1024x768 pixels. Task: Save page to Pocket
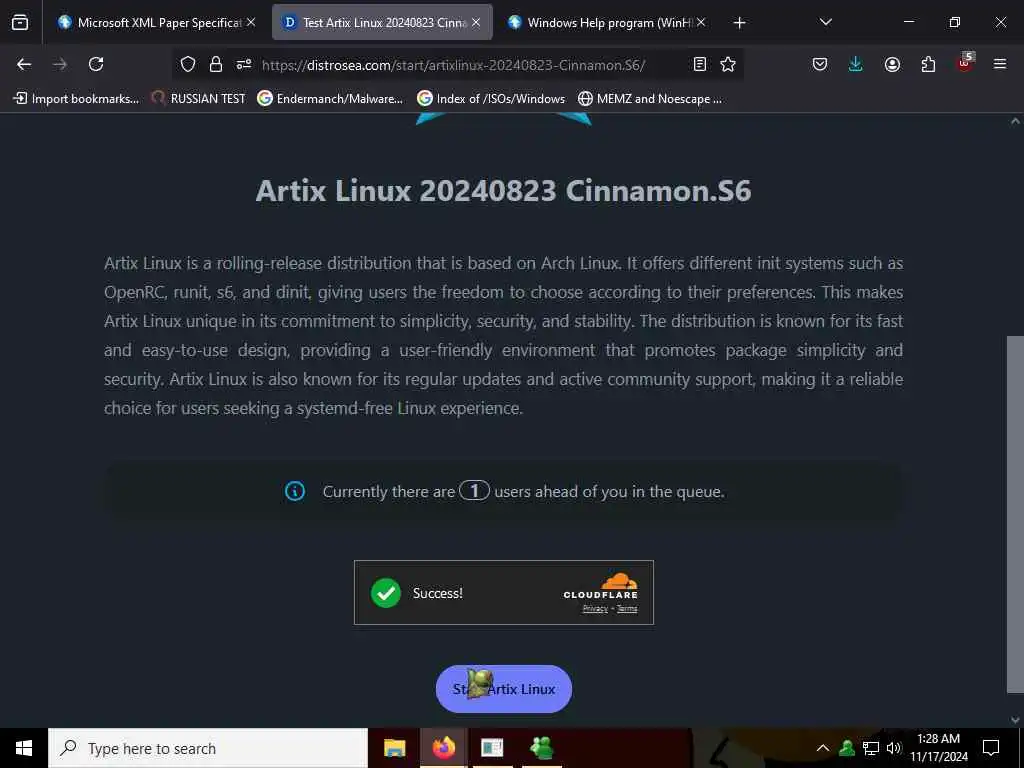click(820, 64)
